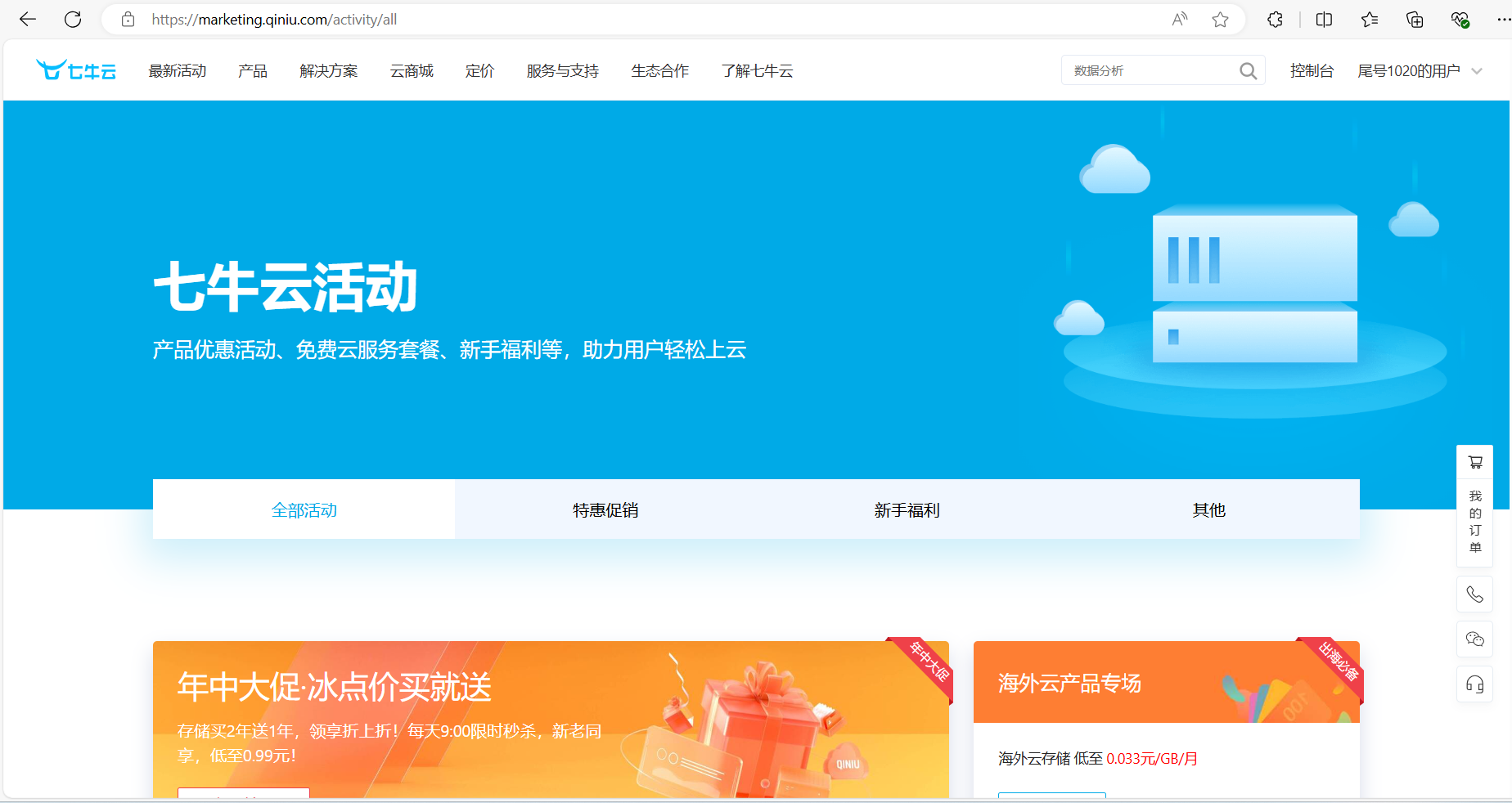
Task: Open browser Collections panel
Action: pyautogui.click(x=1415, y=20)
